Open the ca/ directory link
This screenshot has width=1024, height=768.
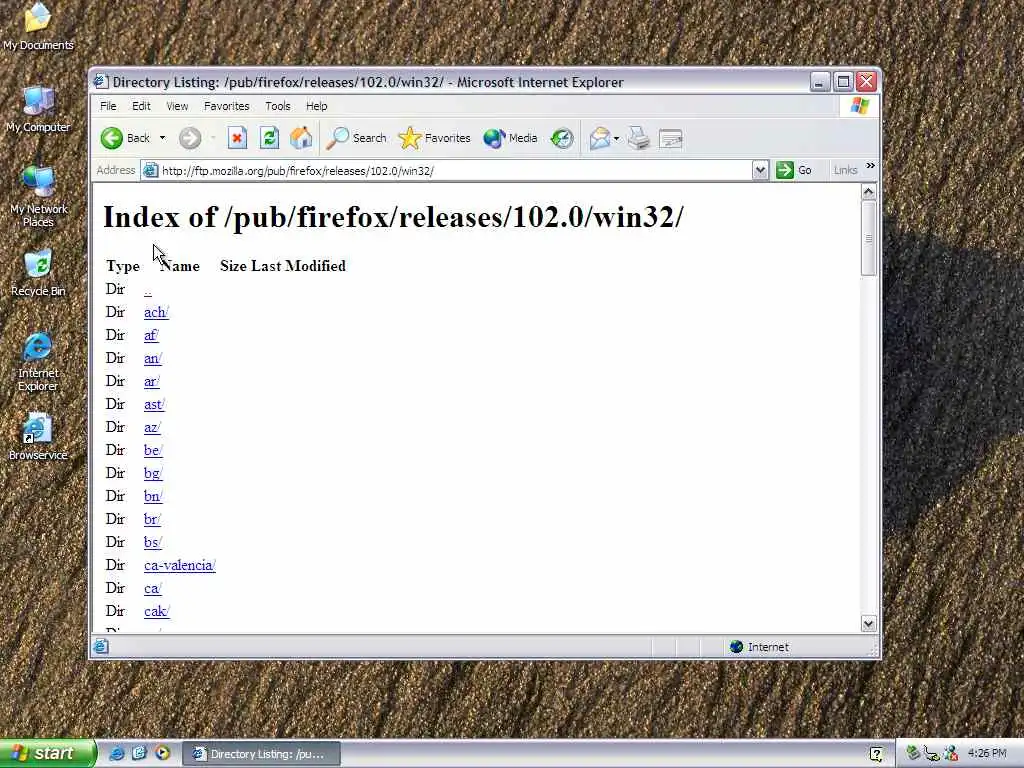[152, 588]
